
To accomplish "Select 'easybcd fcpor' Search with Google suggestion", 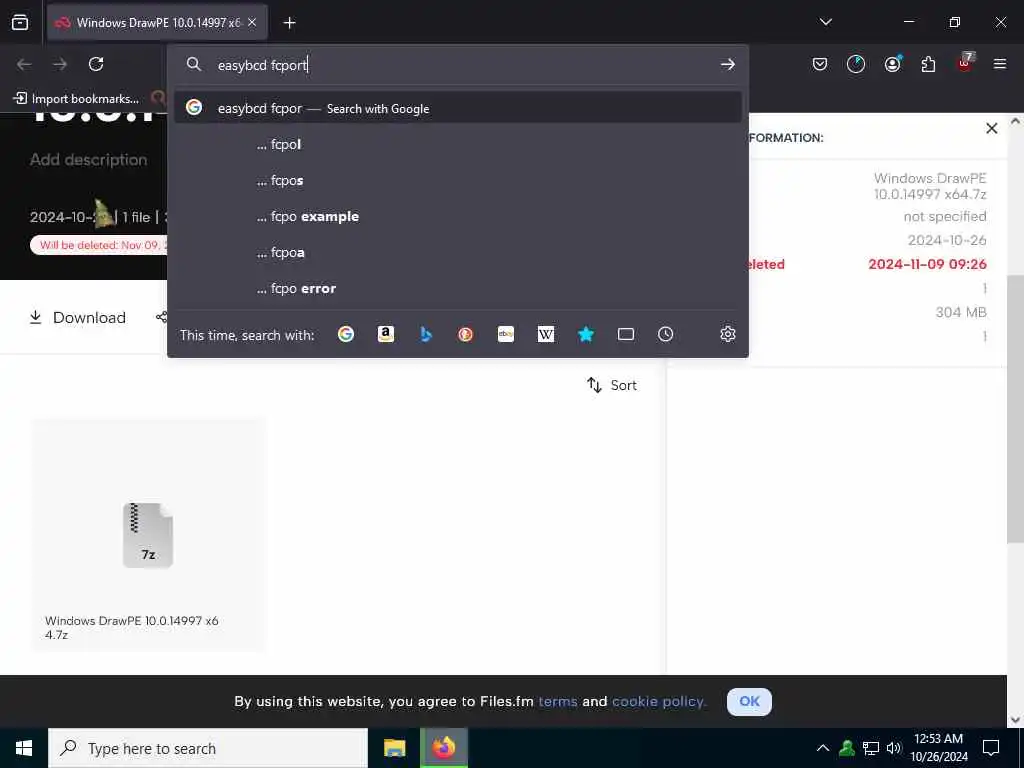I will (x=457, y=108).
